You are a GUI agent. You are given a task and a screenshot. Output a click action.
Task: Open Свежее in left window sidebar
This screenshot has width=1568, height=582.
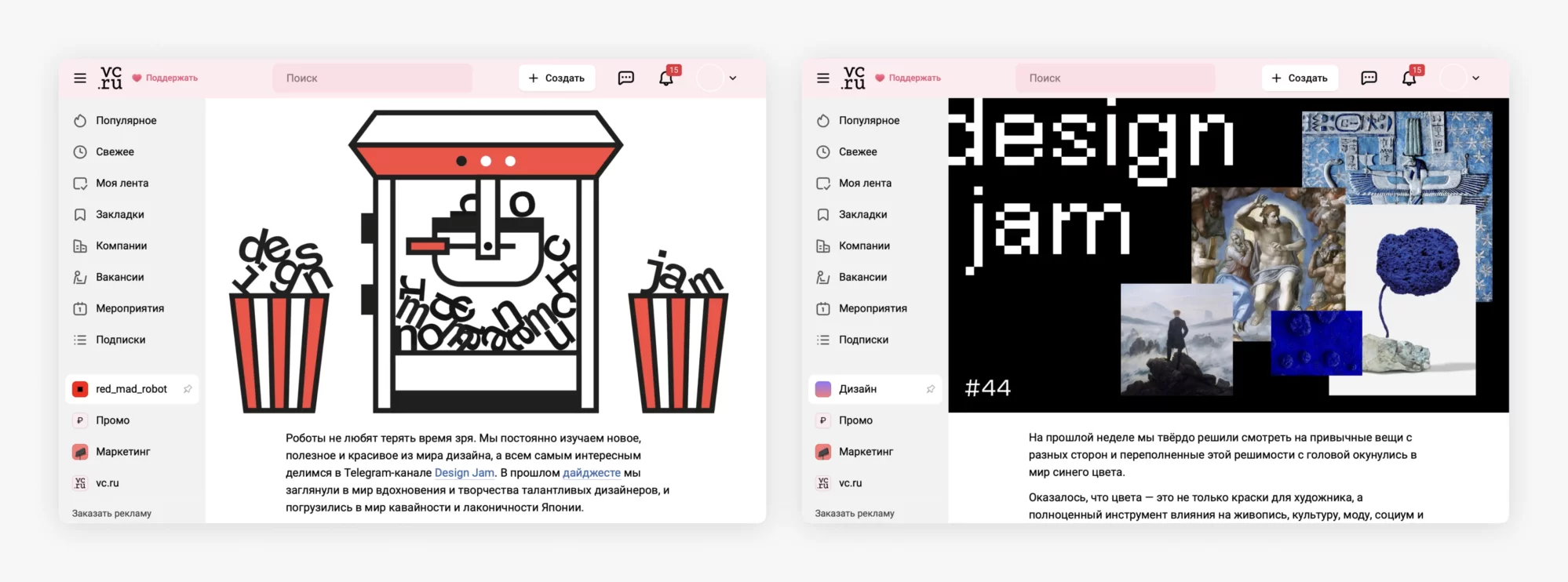(115, 151)
